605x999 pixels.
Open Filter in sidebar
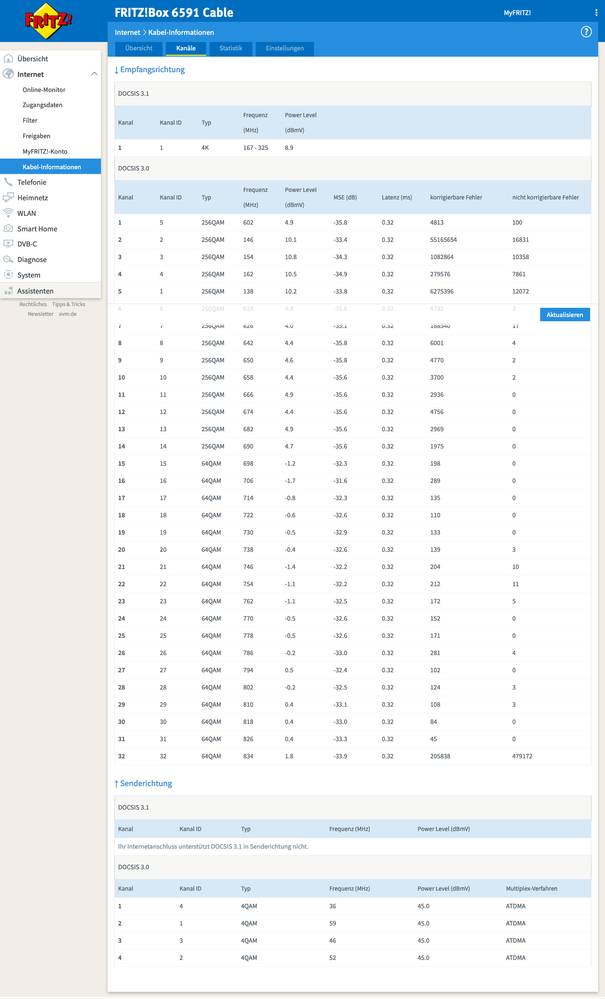pos(30,120)
